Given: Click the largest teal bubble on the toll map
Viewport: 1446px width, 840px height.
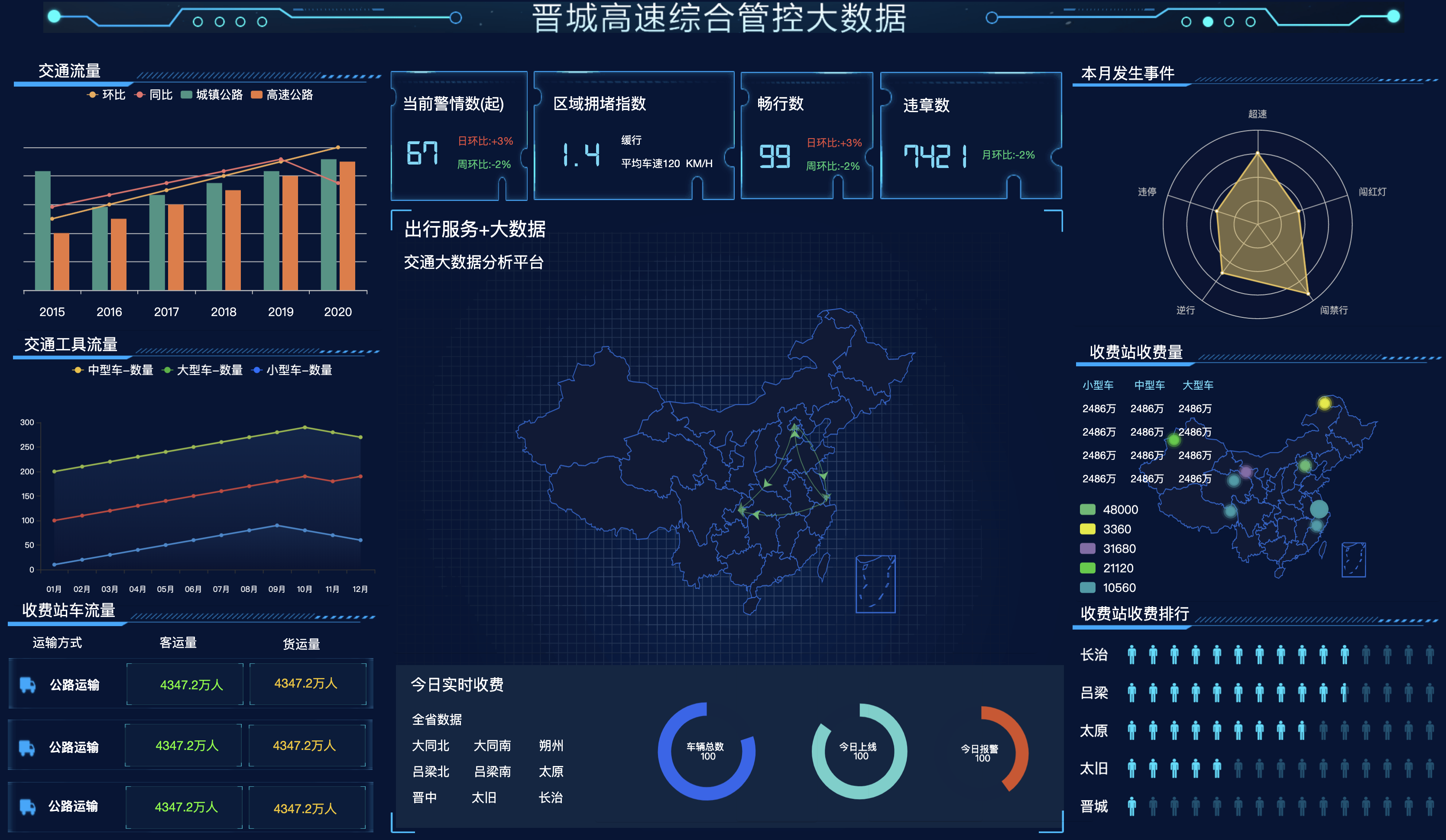Looking at the screenshot, I should click(1319, 509).
